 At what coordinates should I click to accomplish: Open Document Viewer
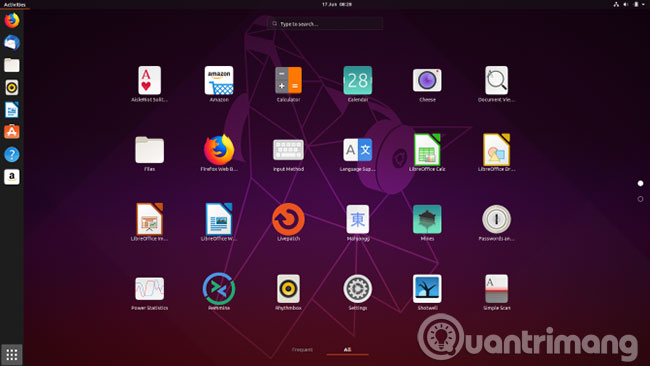497,80
